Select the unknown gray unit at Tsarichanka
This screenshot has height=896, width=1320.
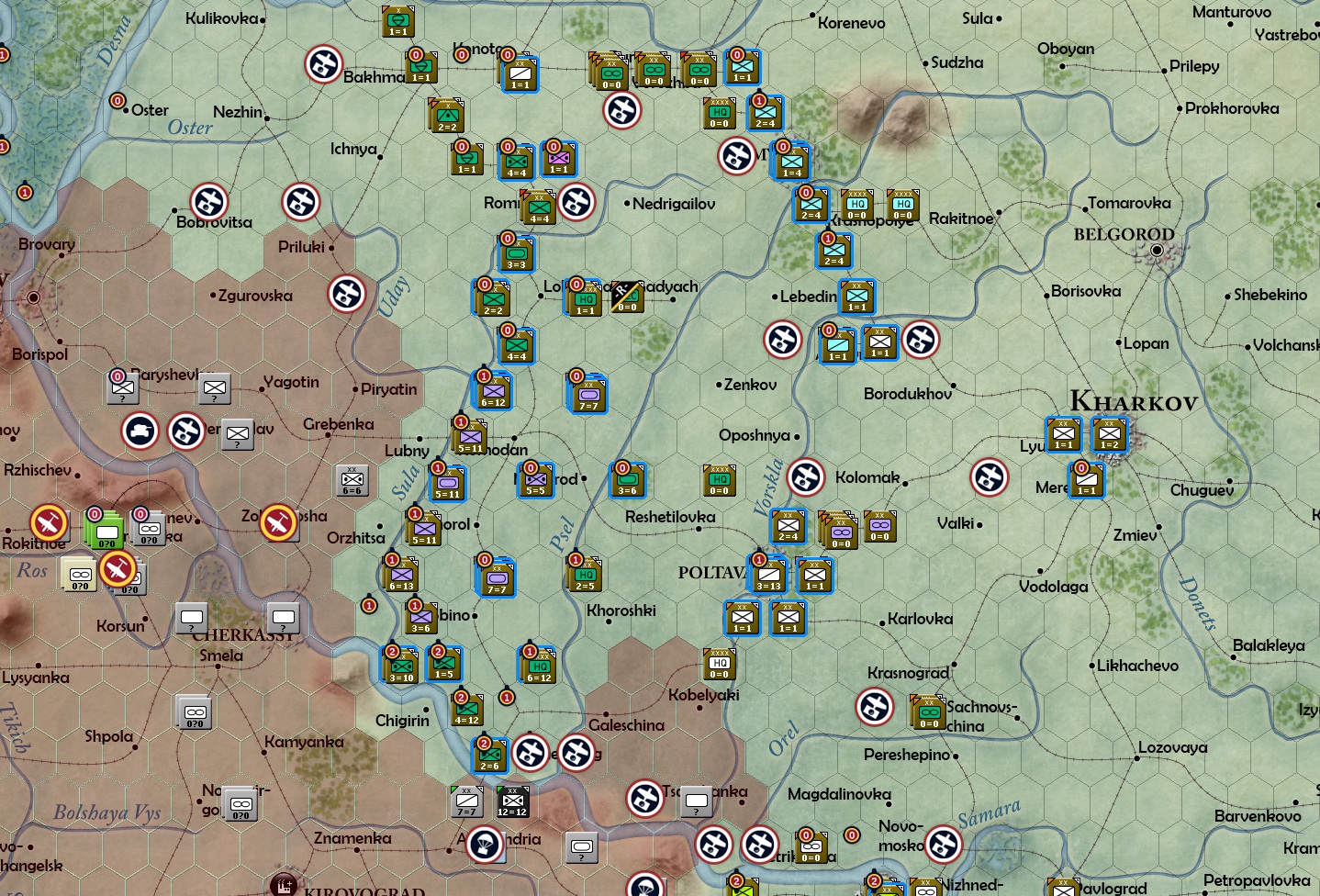(x=697, y=801)
